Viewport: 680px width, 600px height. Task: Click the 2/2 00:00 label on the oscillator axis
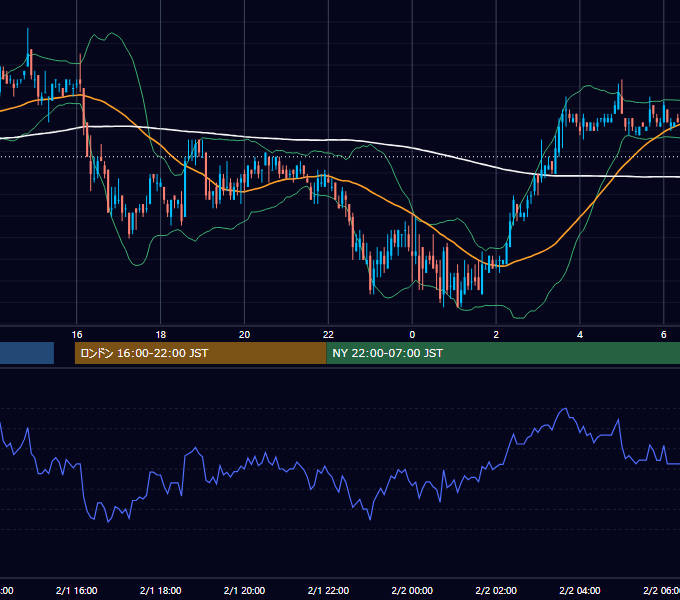[412, 590]
